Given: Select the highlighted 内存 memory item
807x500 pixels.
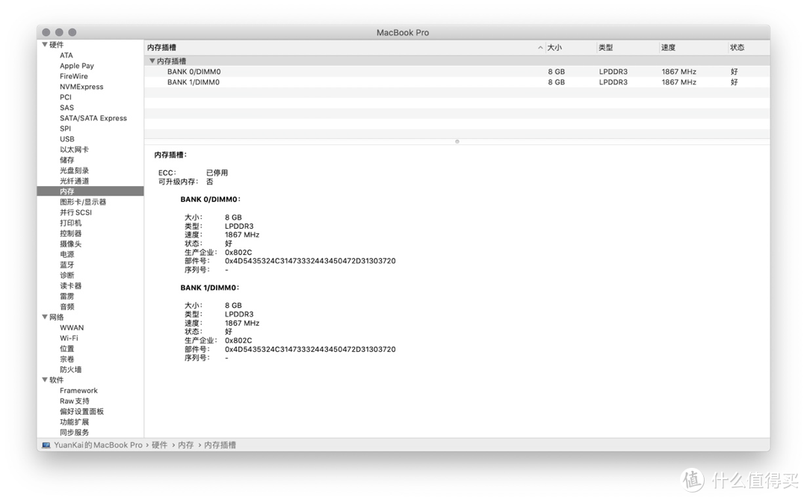Looking at the screenshot, I should [x=90, y=191].
